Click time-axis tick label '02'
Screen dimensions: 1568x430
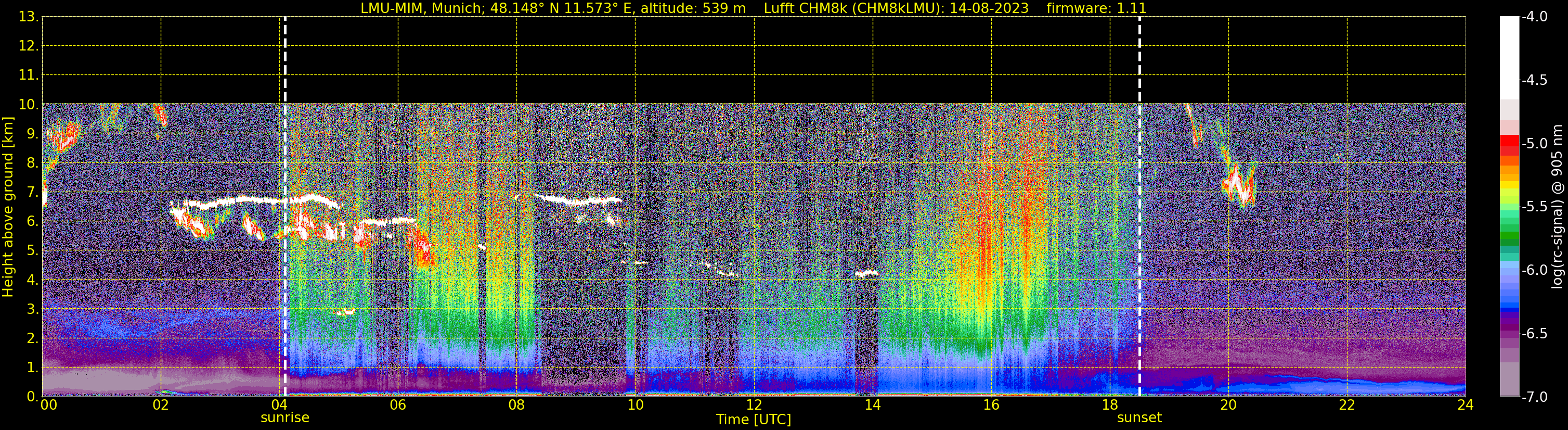pyautogui.click(x=161, y=405)
